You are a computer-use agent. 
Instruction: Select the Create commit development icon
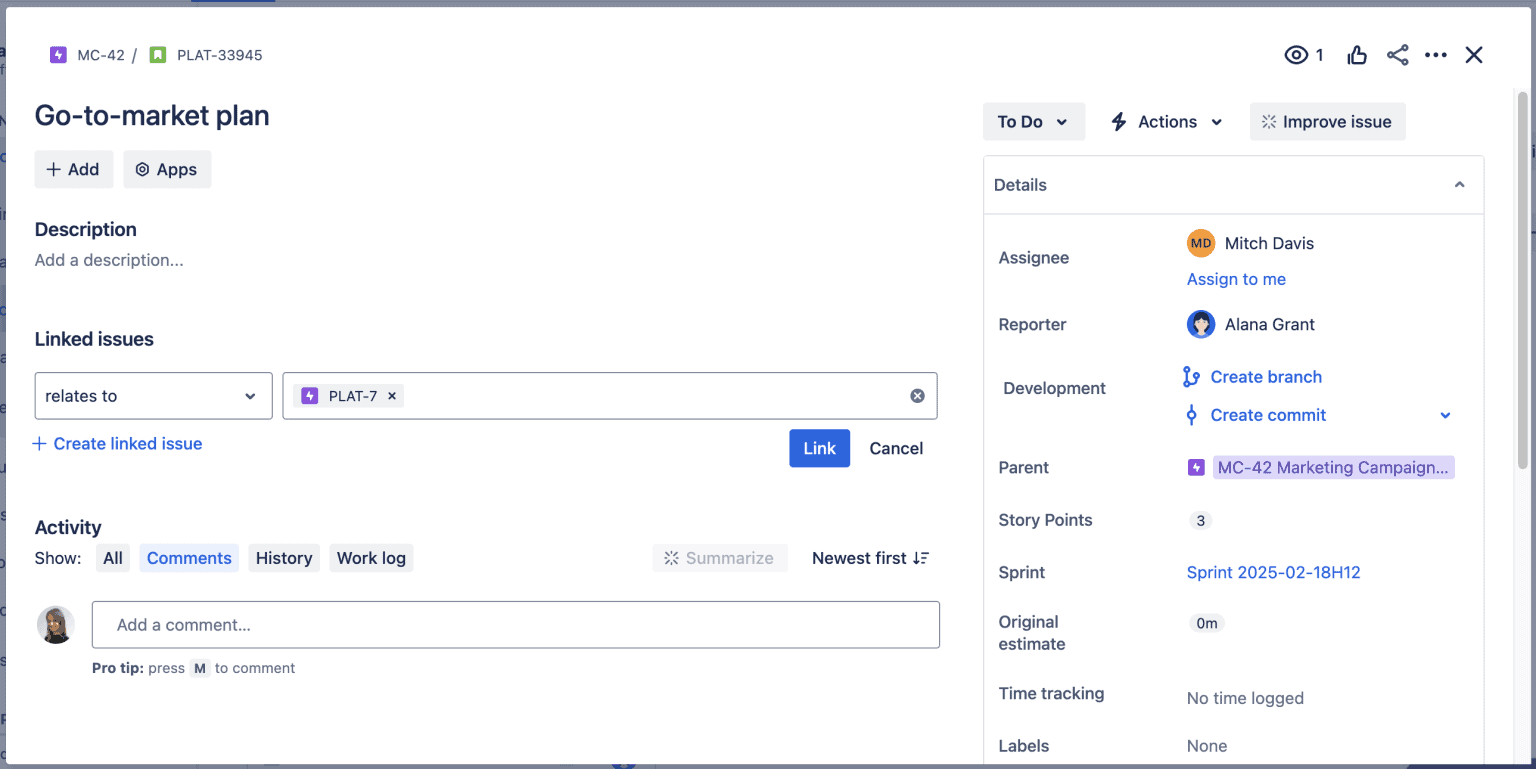[1192, 415]
